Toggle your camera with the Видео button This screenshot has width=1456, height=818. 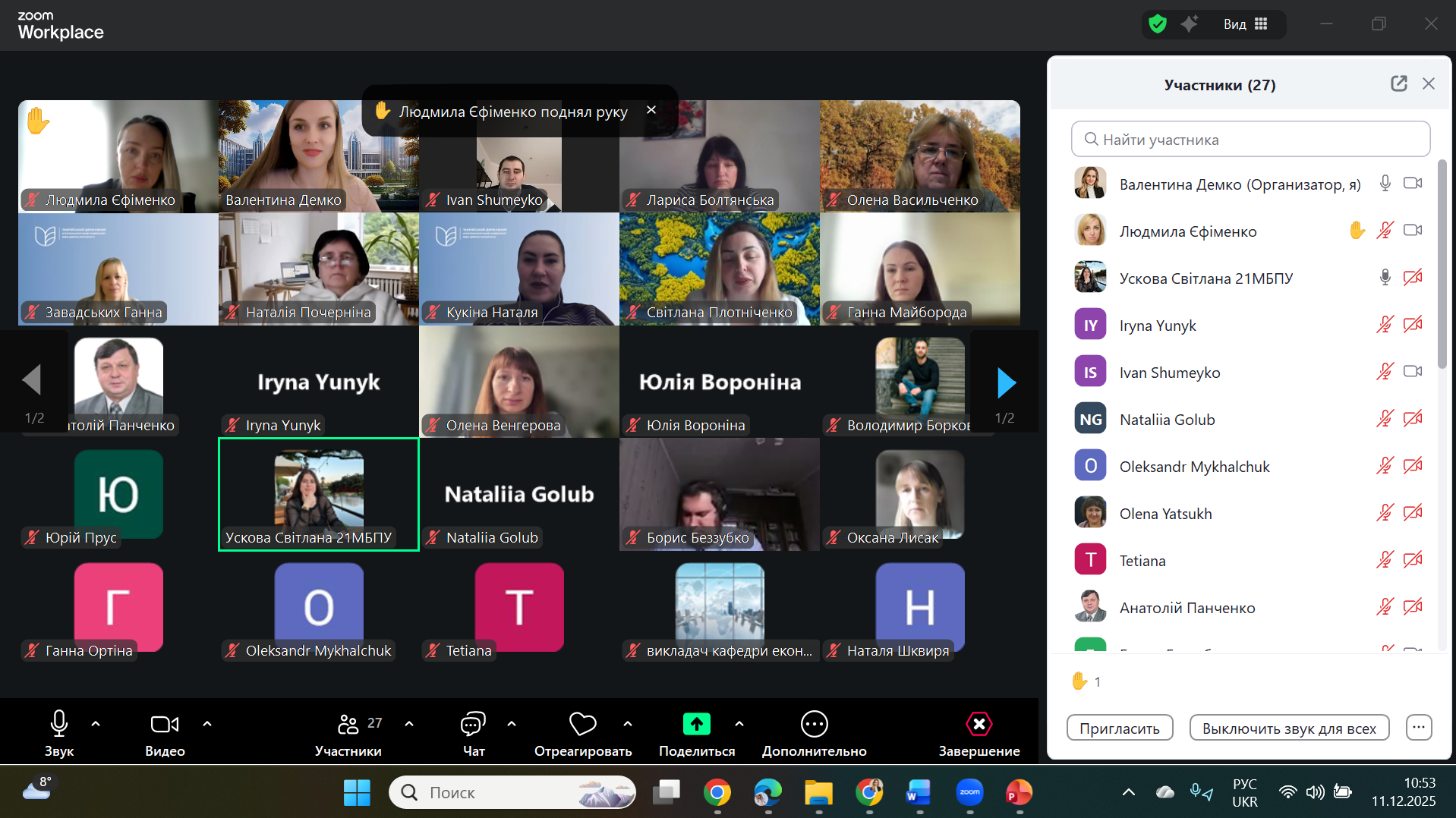point(165,733)
